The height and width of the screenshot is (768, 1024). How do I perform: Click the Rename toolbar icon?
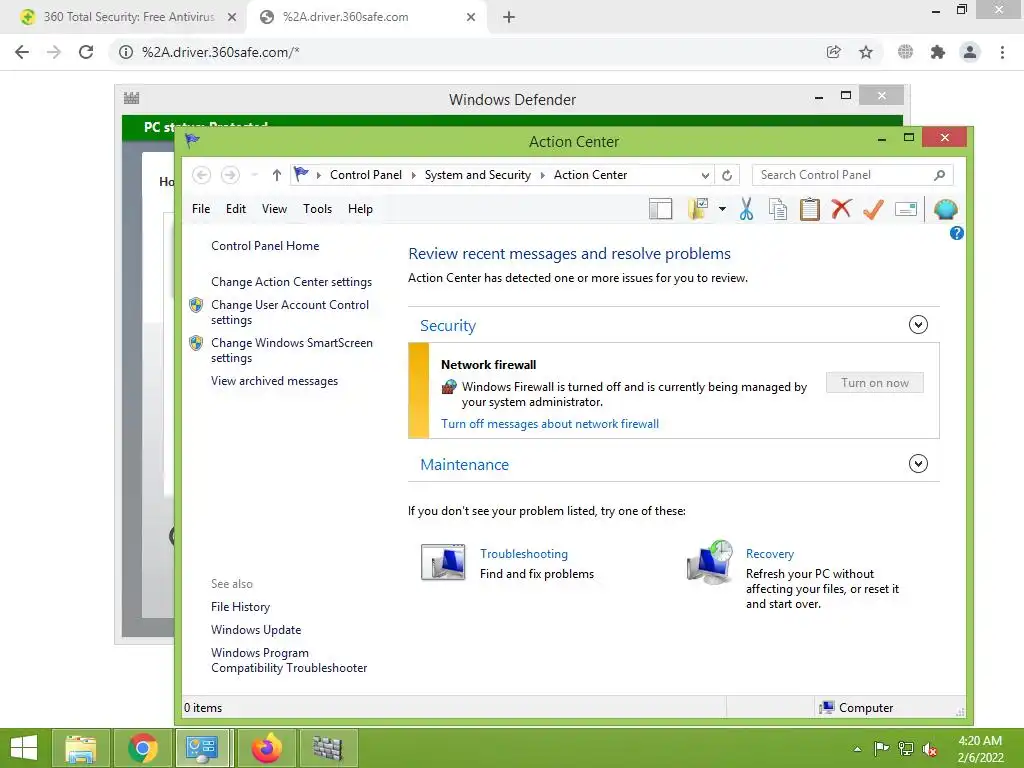coord(906,209)
